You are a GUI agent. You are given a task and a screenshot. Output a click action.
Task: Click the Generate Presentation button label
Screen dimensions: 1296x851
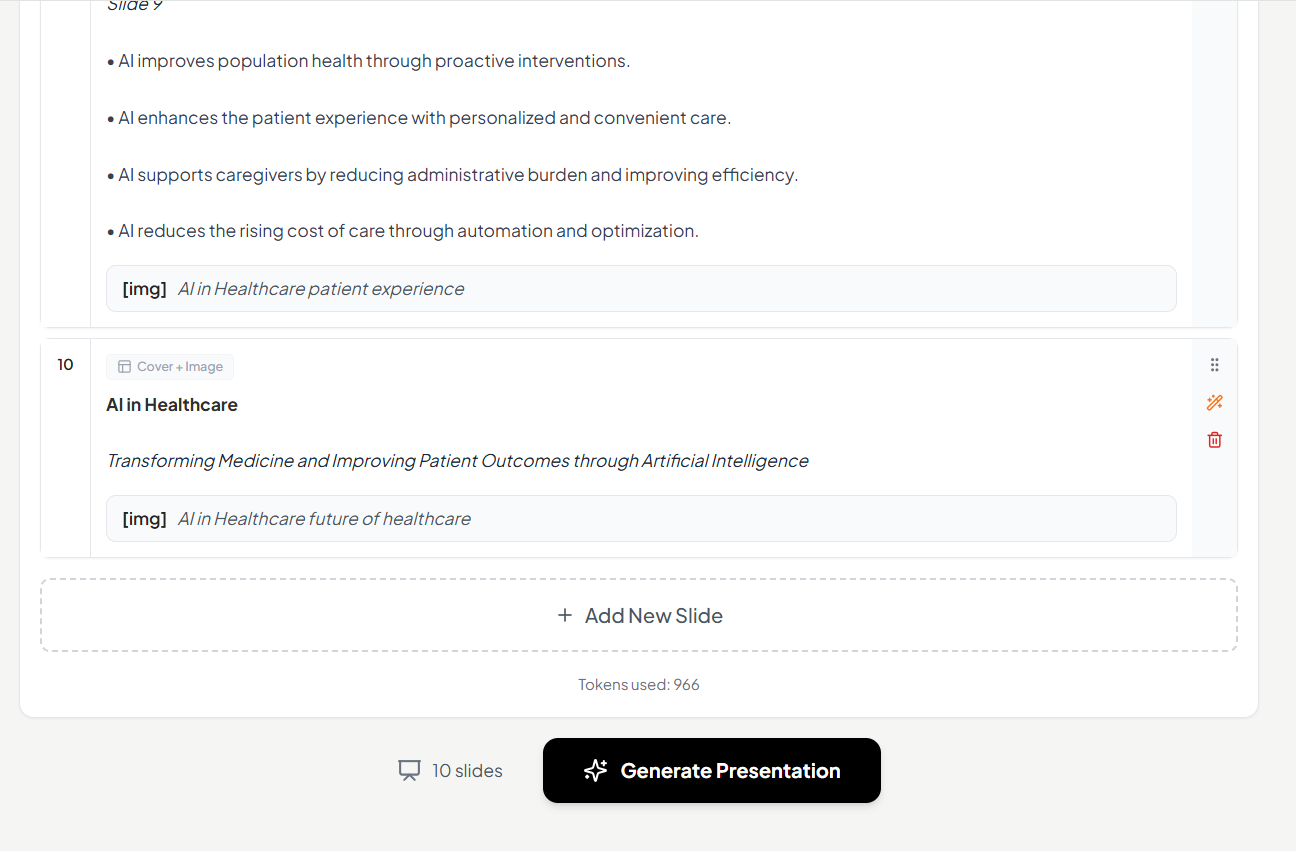(x=730, y=771)
